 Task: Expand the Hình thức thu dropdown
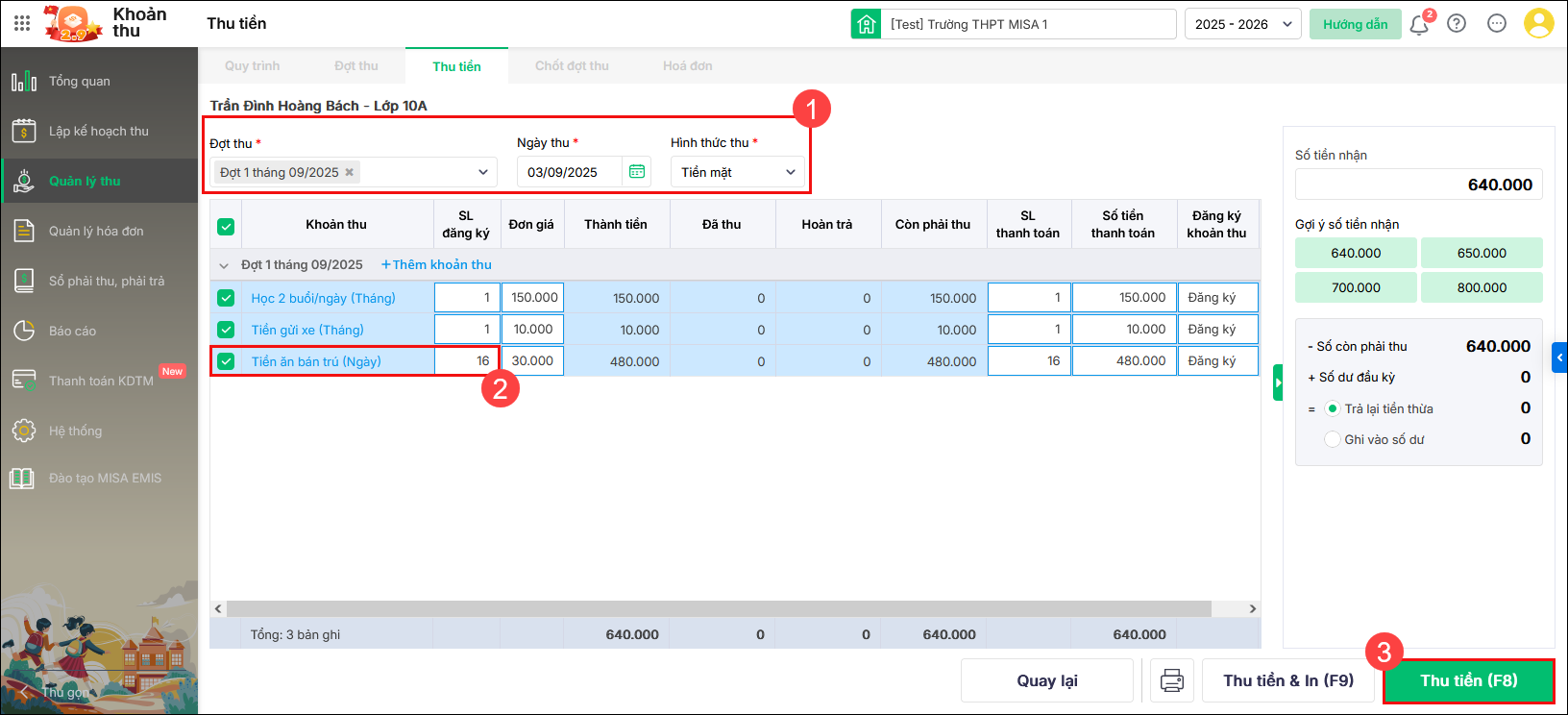pyautogui.click(x=737, y=172)
